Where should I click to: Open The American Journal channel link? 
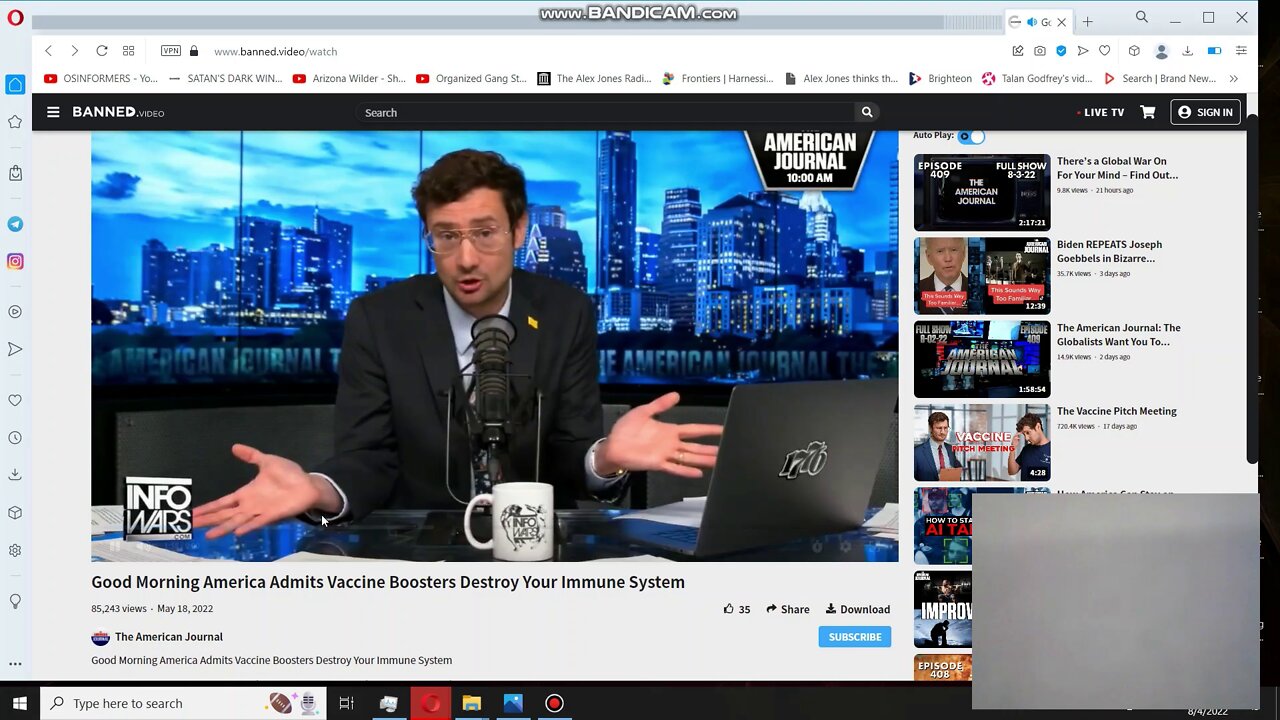[x=169, y=637]
